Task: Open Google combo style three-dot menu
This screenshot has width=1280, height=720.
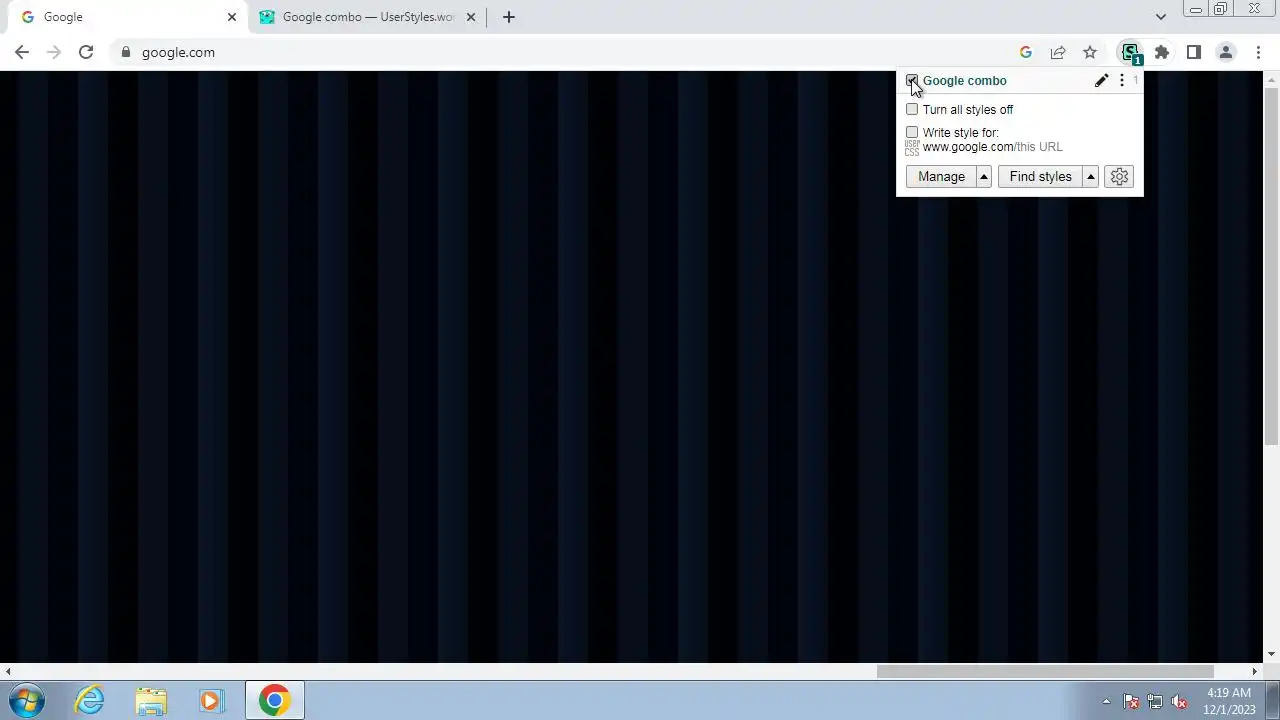Action: [x=1122, y=81]
